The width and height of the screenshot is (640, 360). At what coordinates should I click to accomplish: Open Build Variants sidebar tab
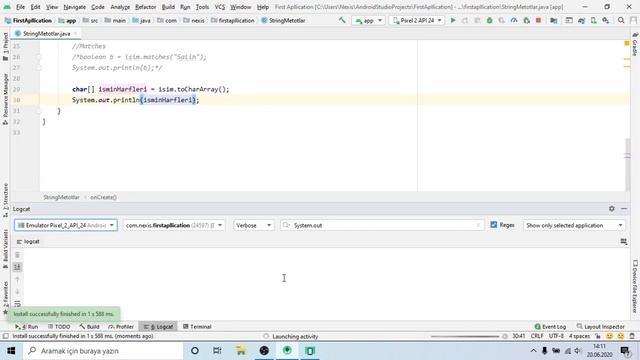[5, 249]
